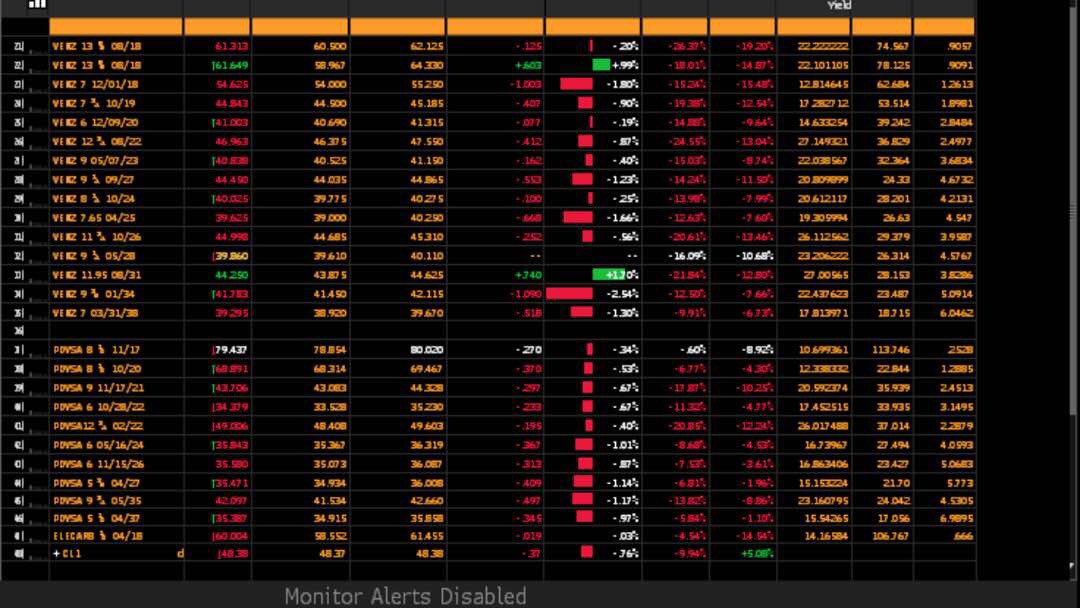Screen dimensions: 1080x608
Task: Select the VENZ 9 ¼ 05/28 bond
Action: [x=94, y=256]
